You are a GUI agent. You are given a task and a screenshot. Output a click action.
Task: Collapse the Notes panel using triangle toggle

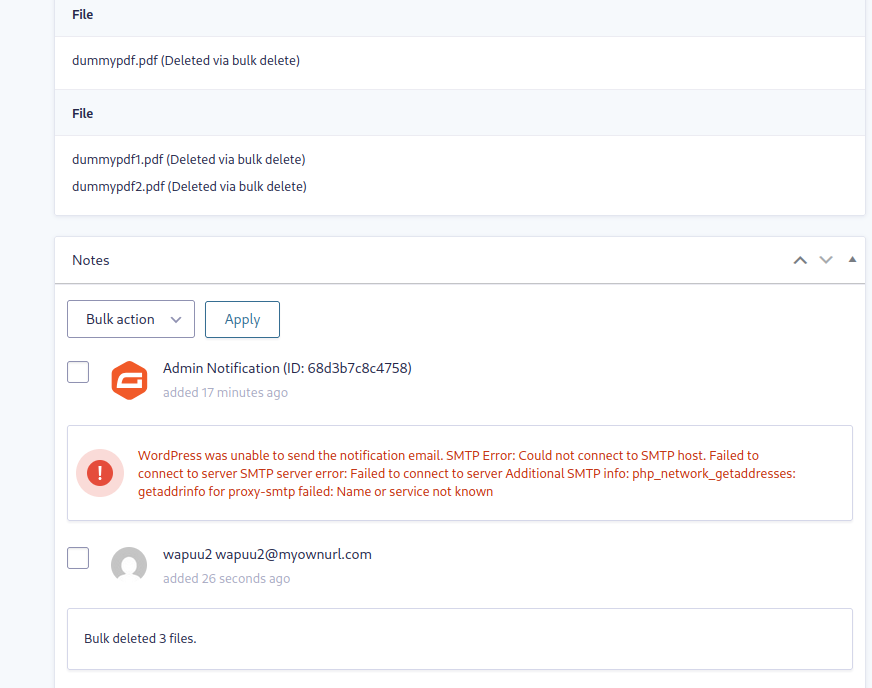[x=852, y=260]
